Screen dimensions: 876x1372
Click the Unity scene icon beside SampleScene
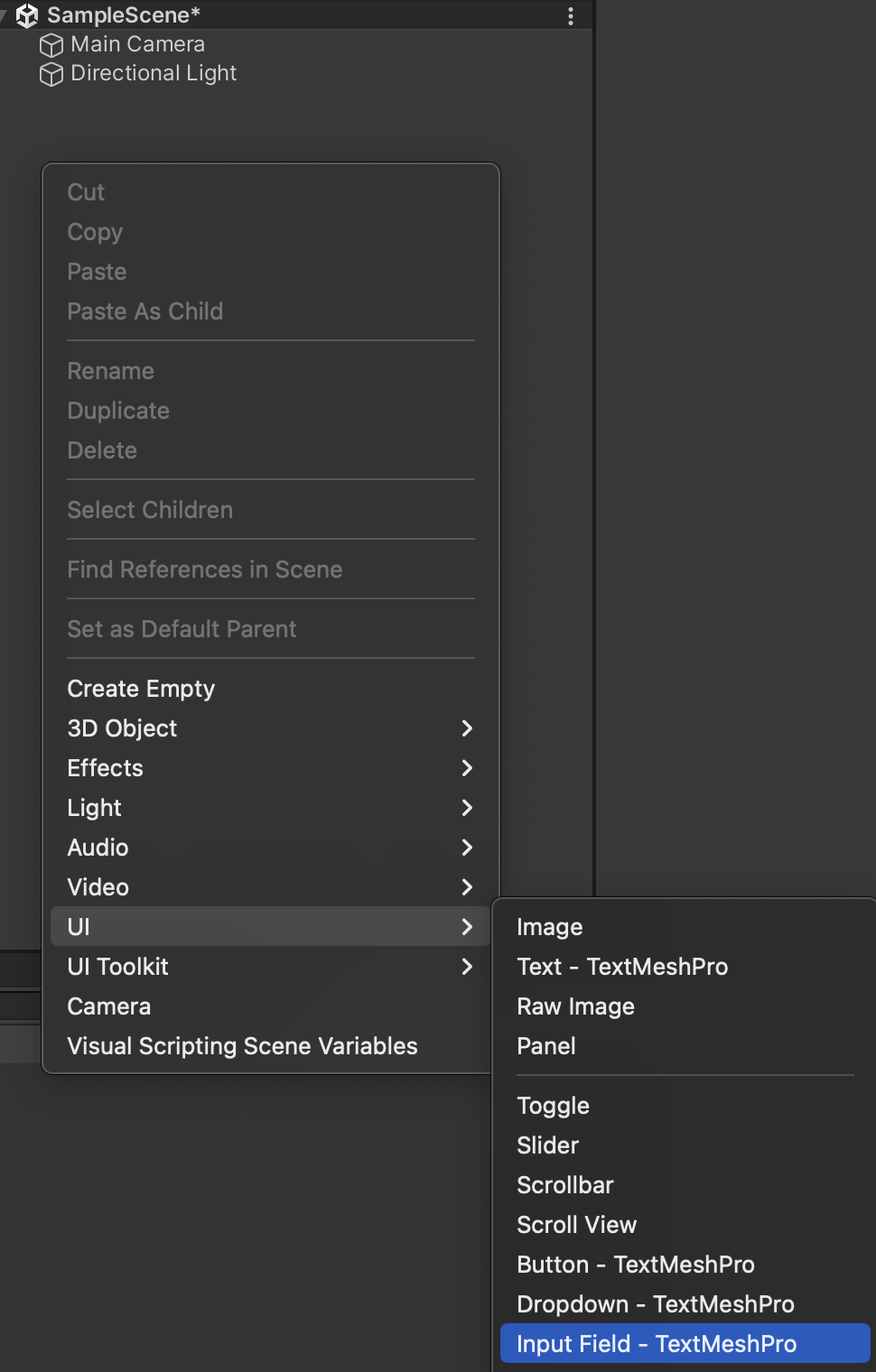pyautogui.click(x=27, y=15)
